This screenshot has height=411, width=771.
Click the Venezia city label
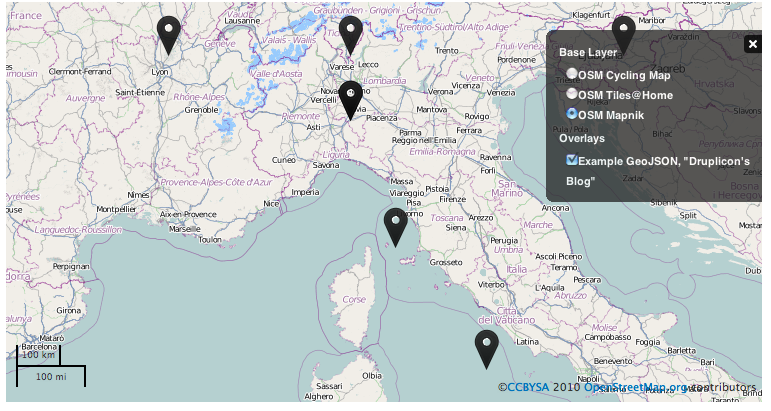501,92
